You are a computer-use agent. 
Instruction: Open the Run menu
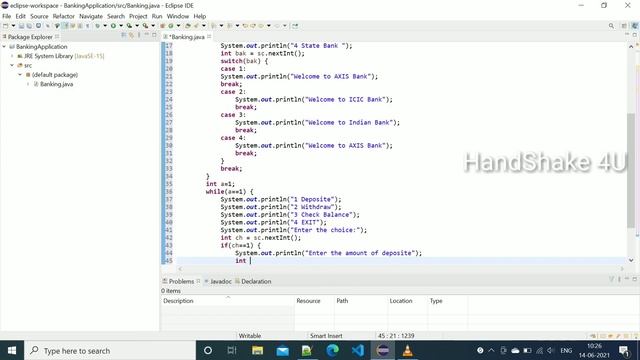click(157, 16)
